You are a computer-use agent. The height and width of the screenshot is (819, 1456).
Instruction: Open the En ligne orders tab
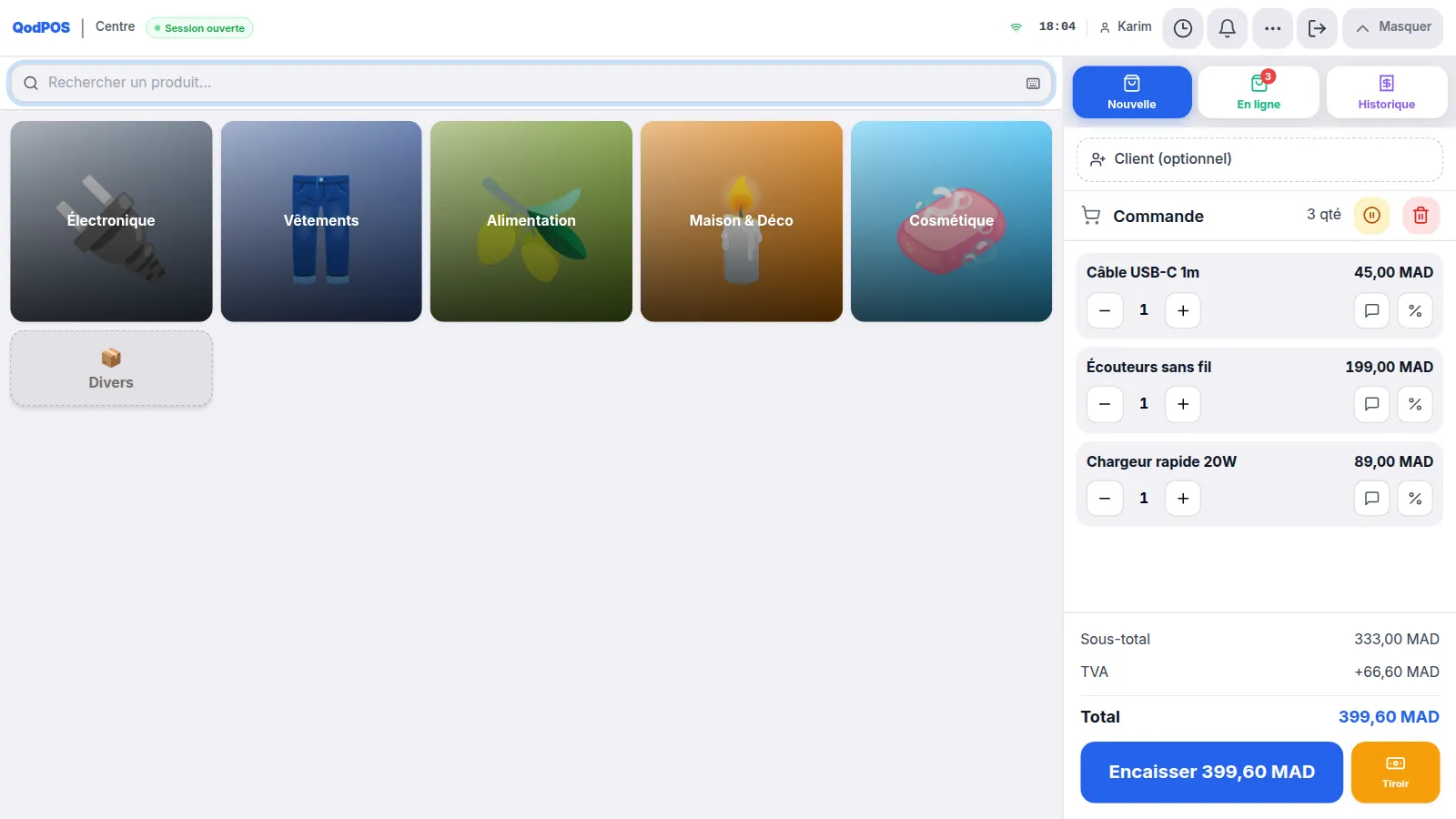click(x=1259, y=92)
